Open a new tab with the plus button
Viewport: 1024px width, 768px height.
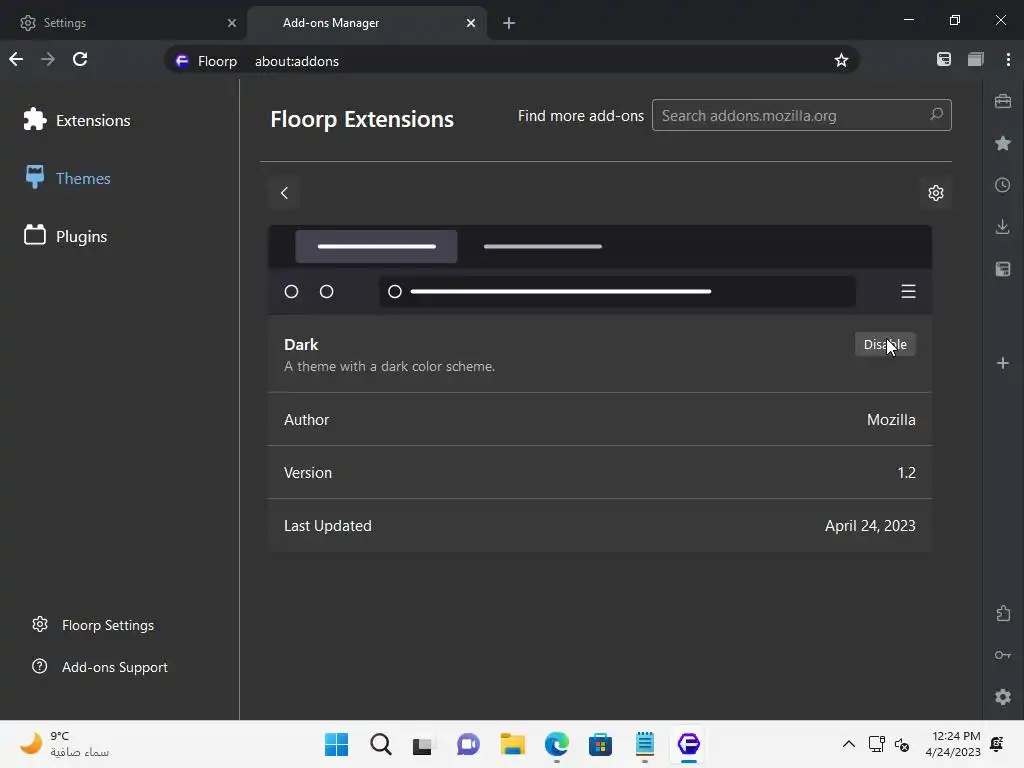(509, 23)
